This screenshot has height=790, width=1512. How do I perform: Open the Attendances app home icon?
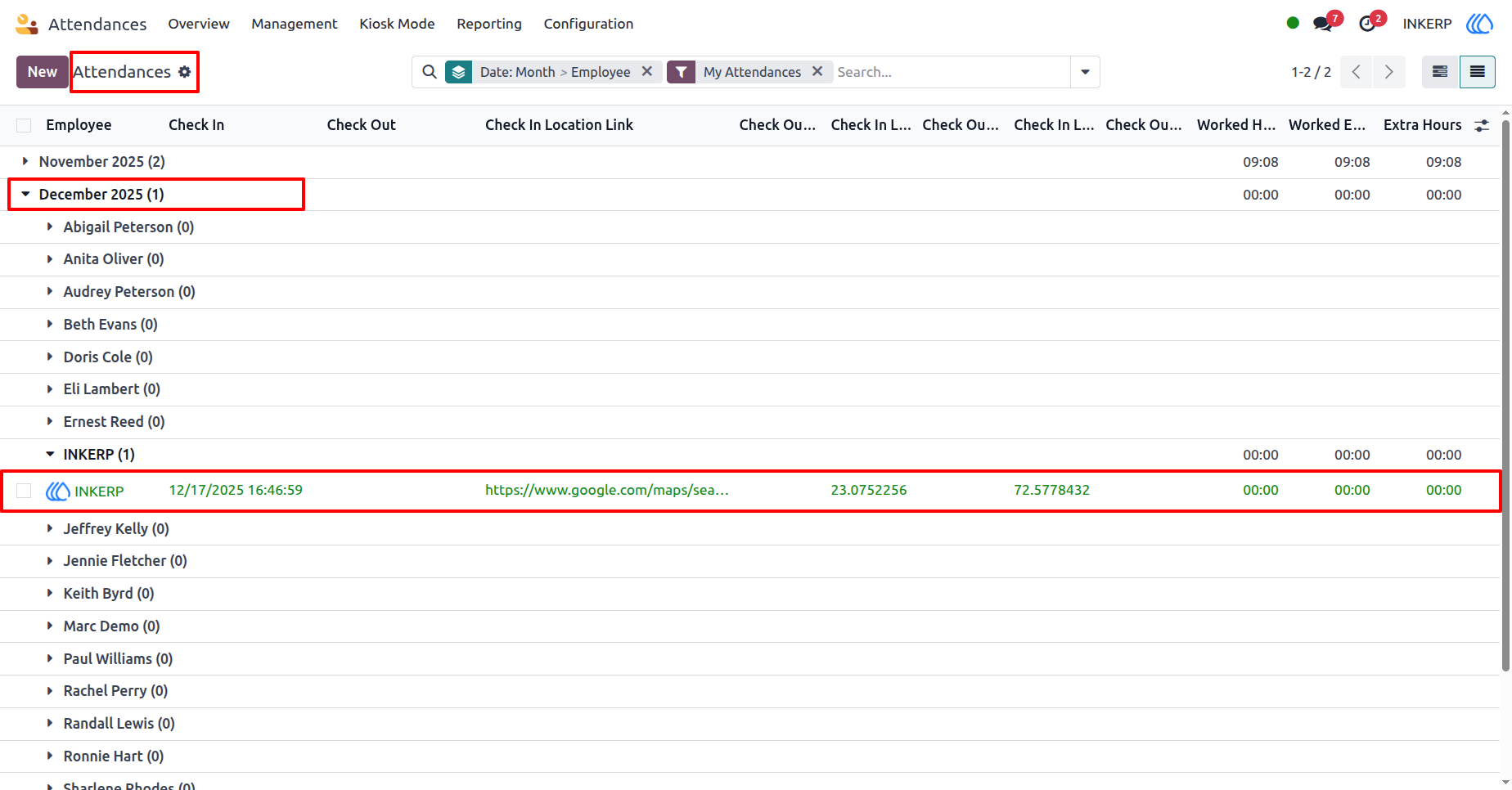pos(27,24)
